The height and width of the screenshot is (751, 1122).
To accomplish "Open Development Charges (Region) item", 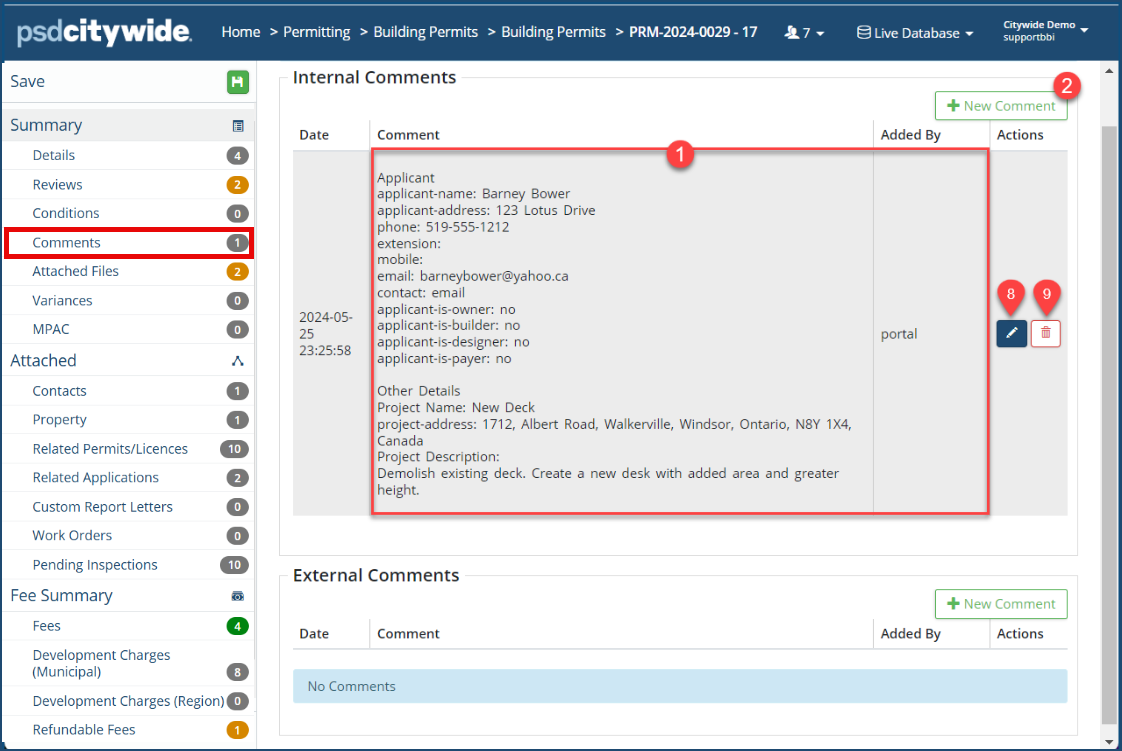I will coord(128,701).
